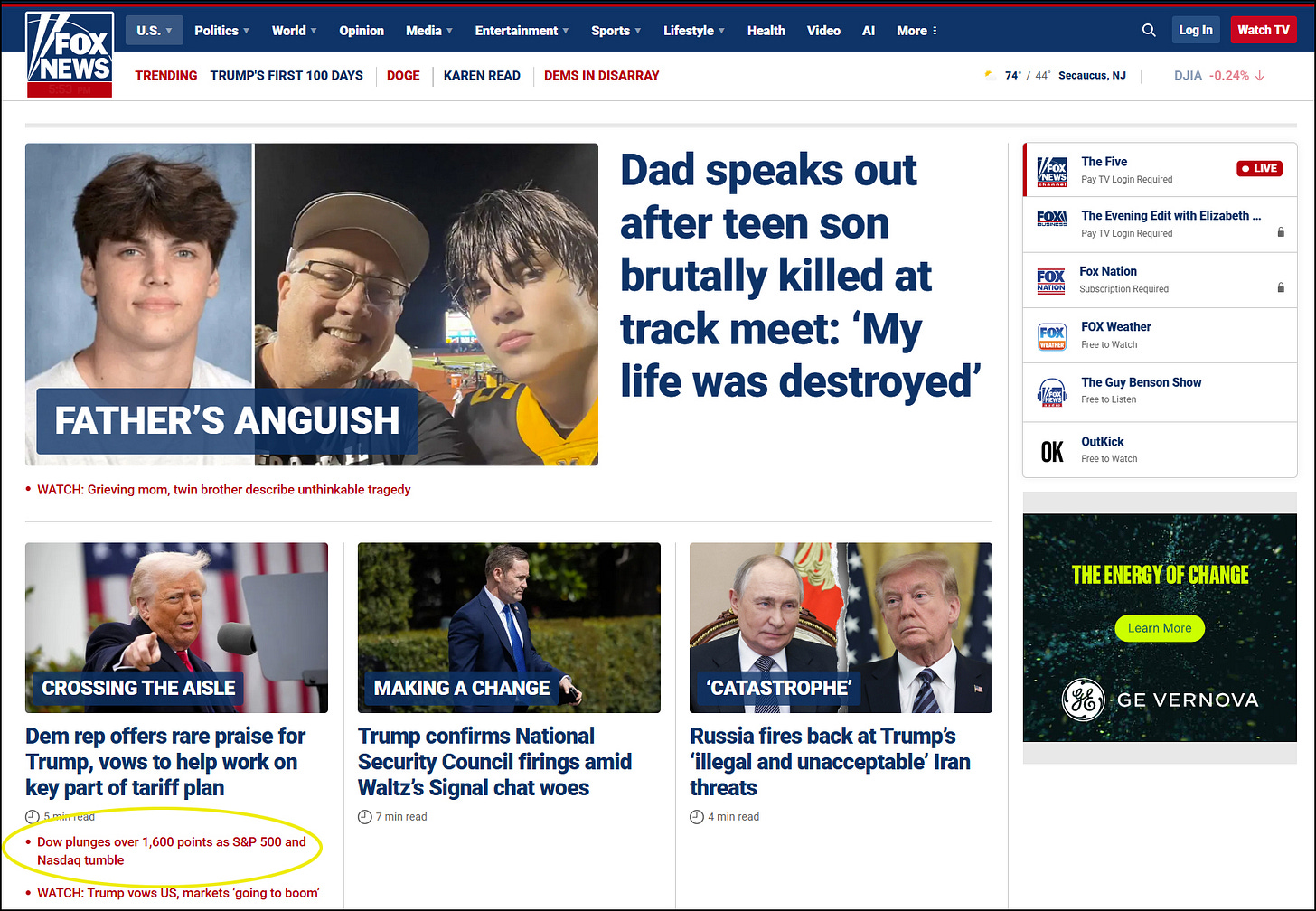Image resolution: width=1316 pixels, height=911 pixels.
Task: Open Dem rep offers rare praise headline
Action: click(166, 762)
